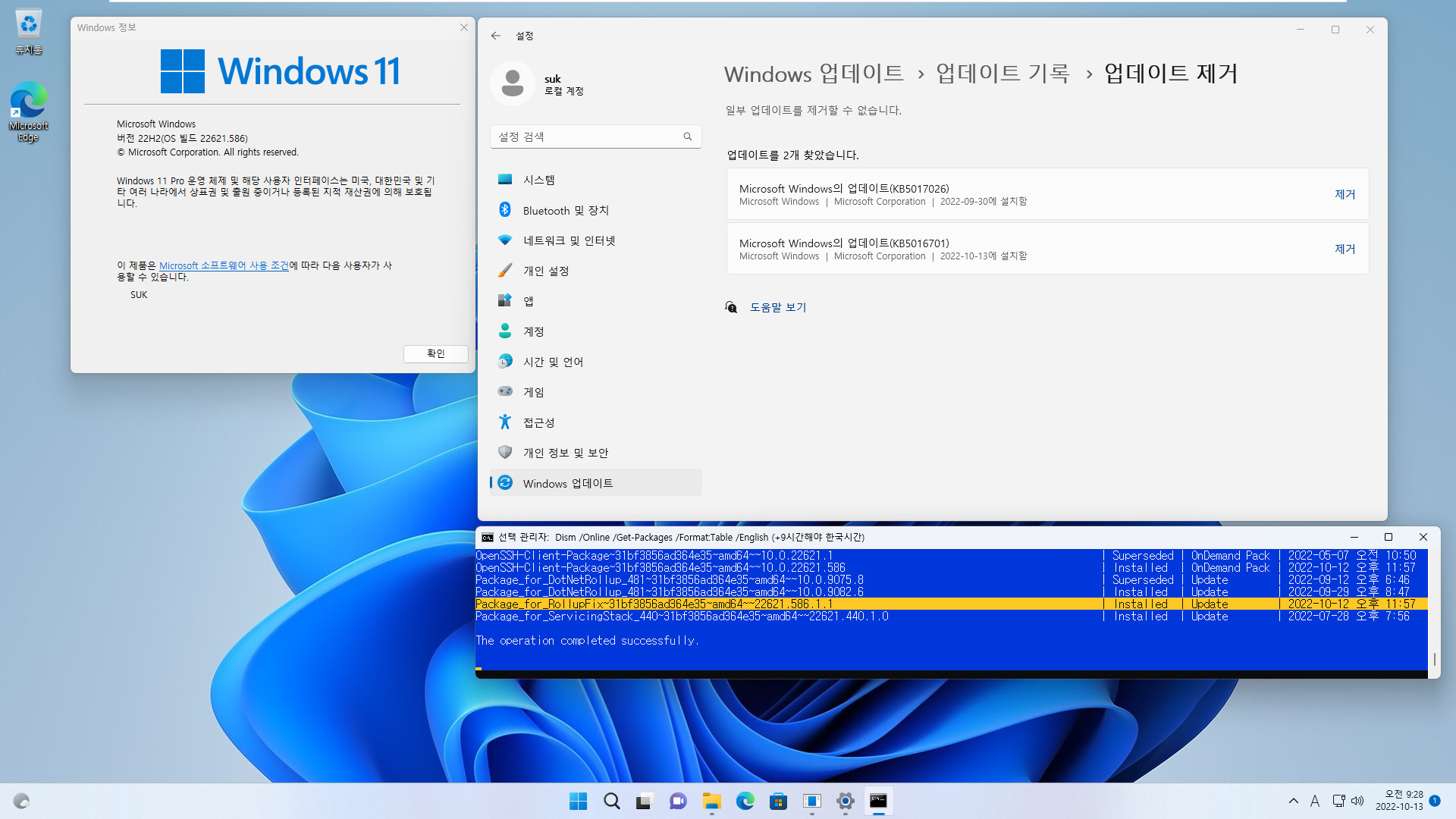This screenshot has width=1456, height=819.
Task: Select 접근성 in Settings sidebar
Action: [595, 422]
